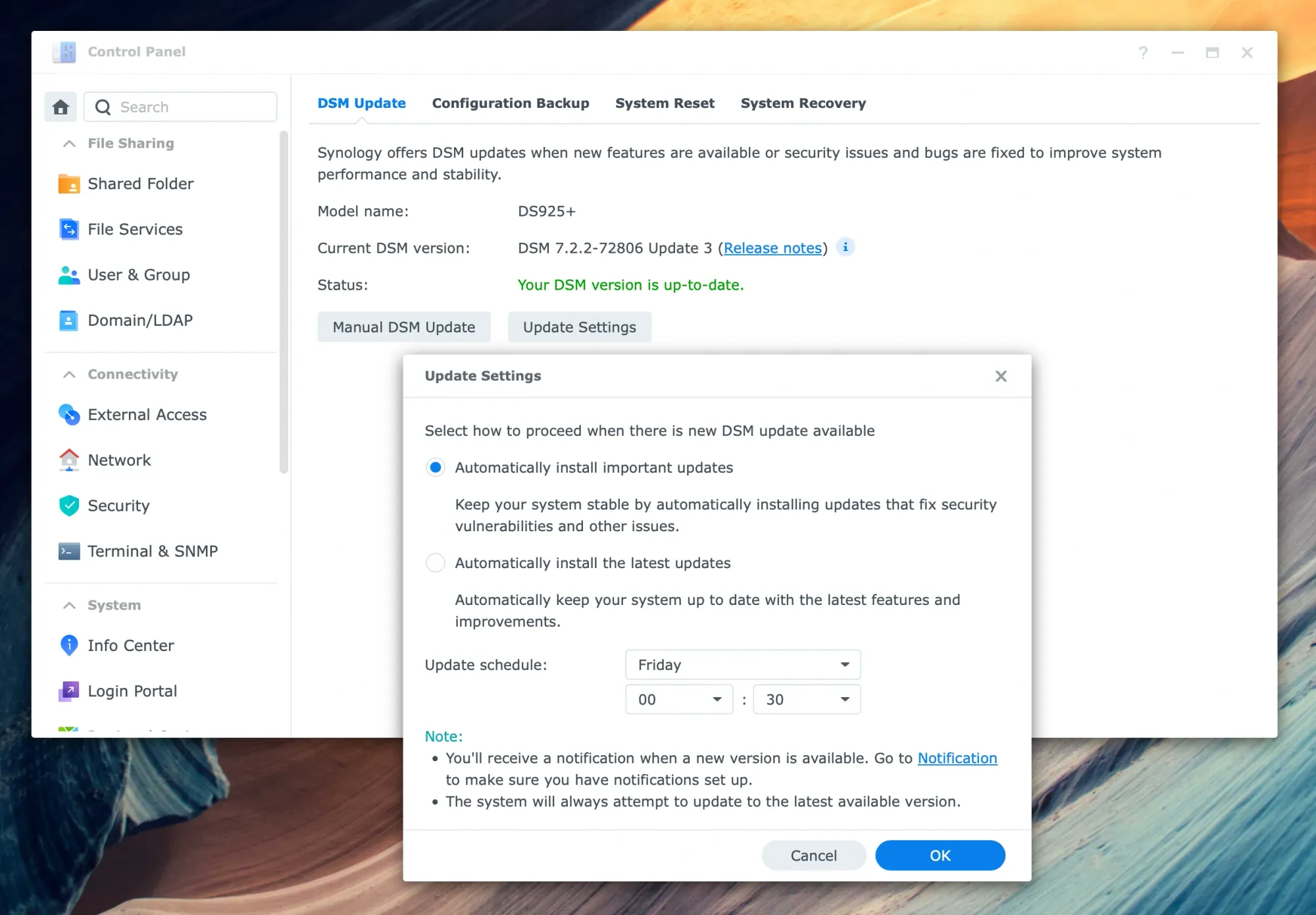This screenshot has height=915, width=1316.
Task: Switch to DSM Update tab
Action: coord(361,103)
